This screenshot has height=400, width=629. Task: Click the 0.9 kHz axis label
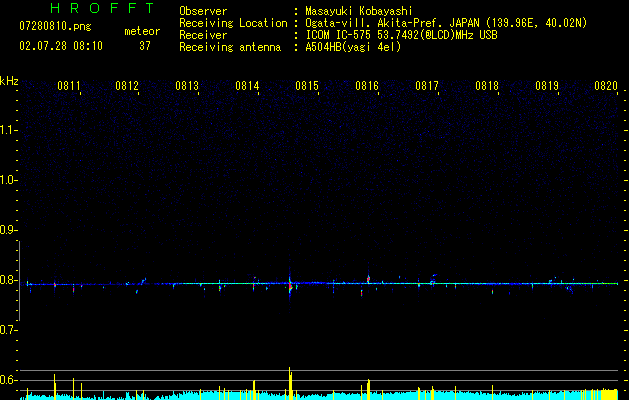click(x=8, y=230)
